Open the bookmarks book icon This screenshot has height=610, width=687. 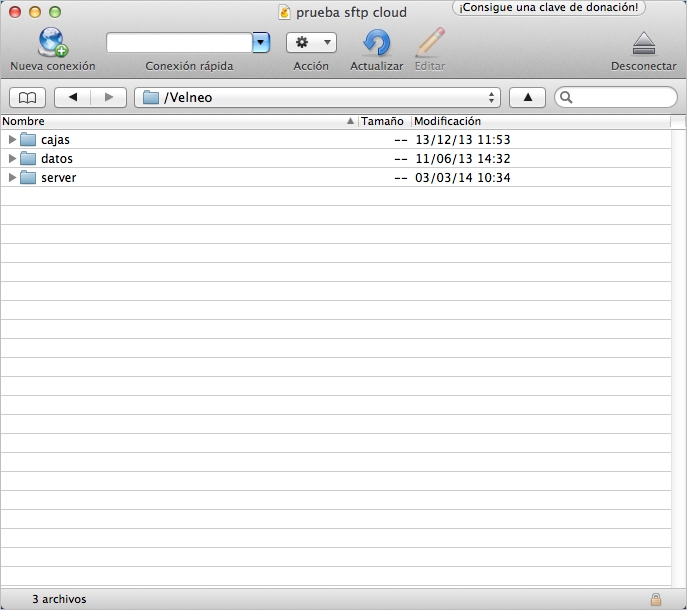coord(27,97)
